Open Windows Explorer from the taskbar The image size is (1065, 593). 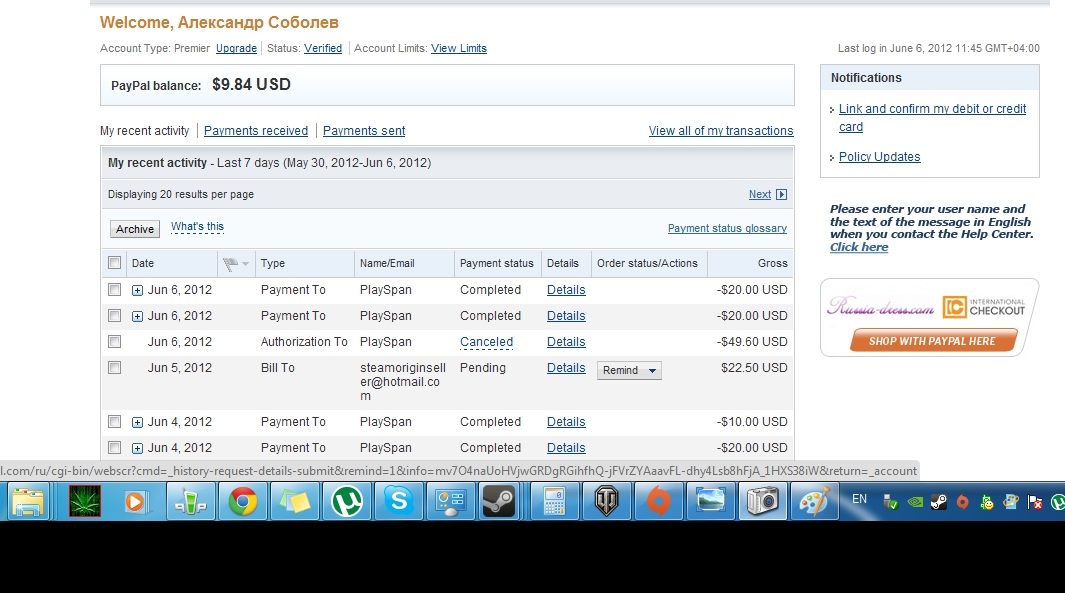28,502
